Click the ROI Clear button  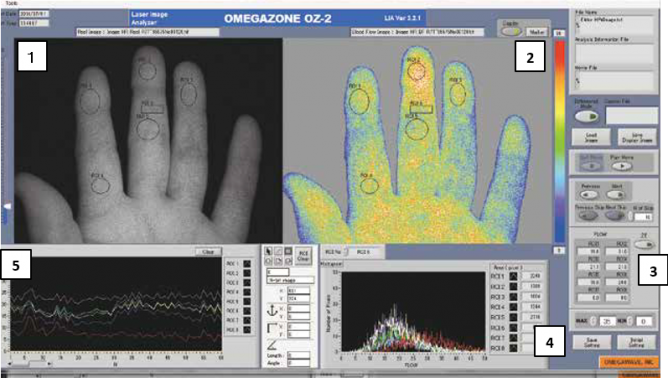pyautogui.click(x=303, y=256)
